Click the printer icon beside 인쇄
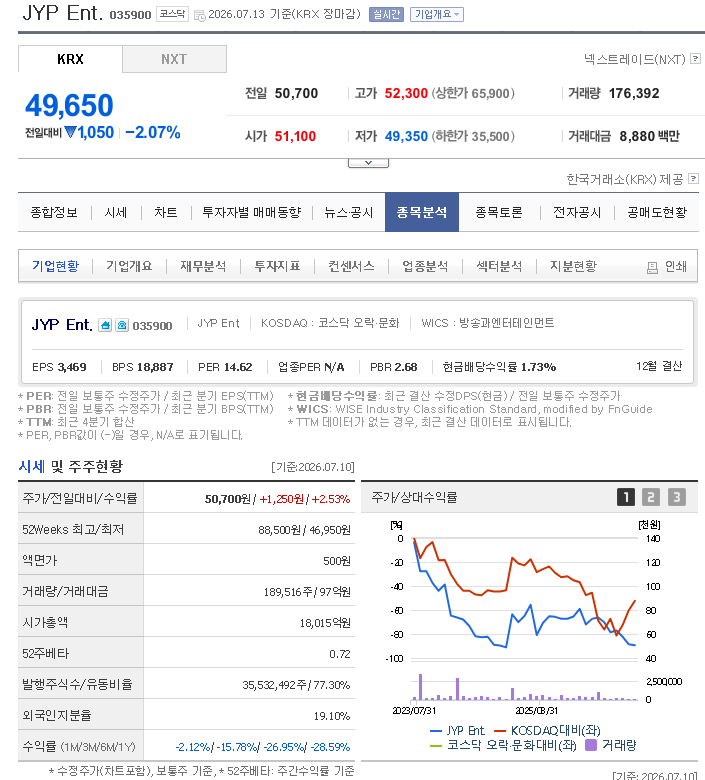Screen dimensions: 705x780 tap(652, 268)
